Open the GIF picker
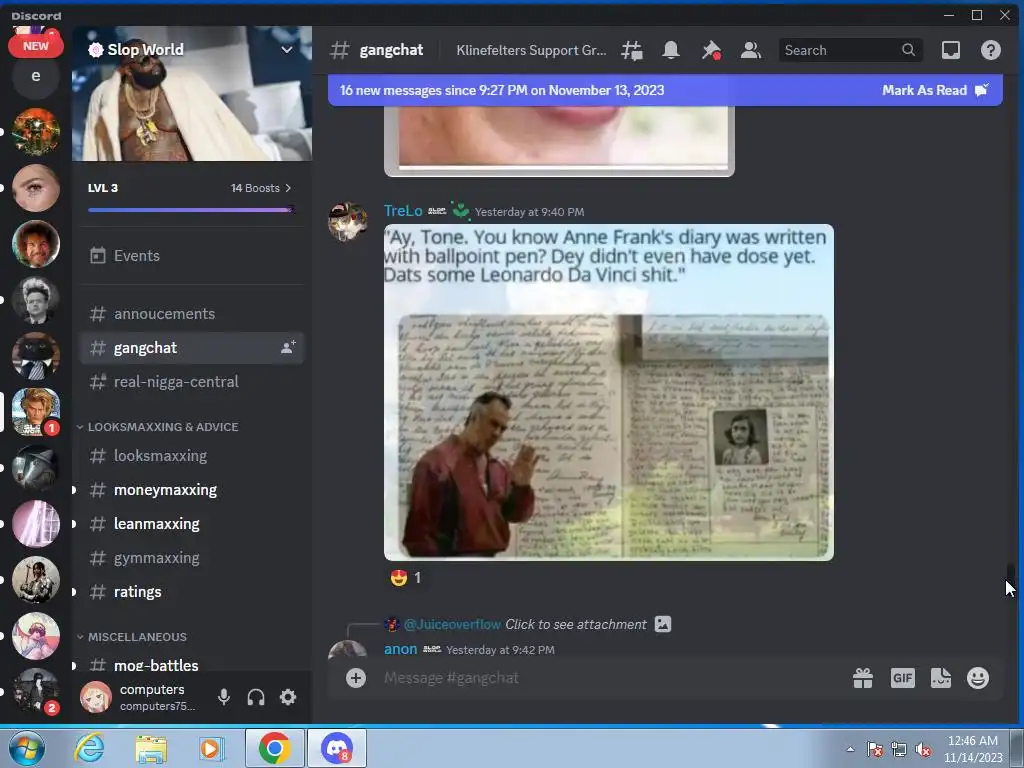 pos(902,678)
